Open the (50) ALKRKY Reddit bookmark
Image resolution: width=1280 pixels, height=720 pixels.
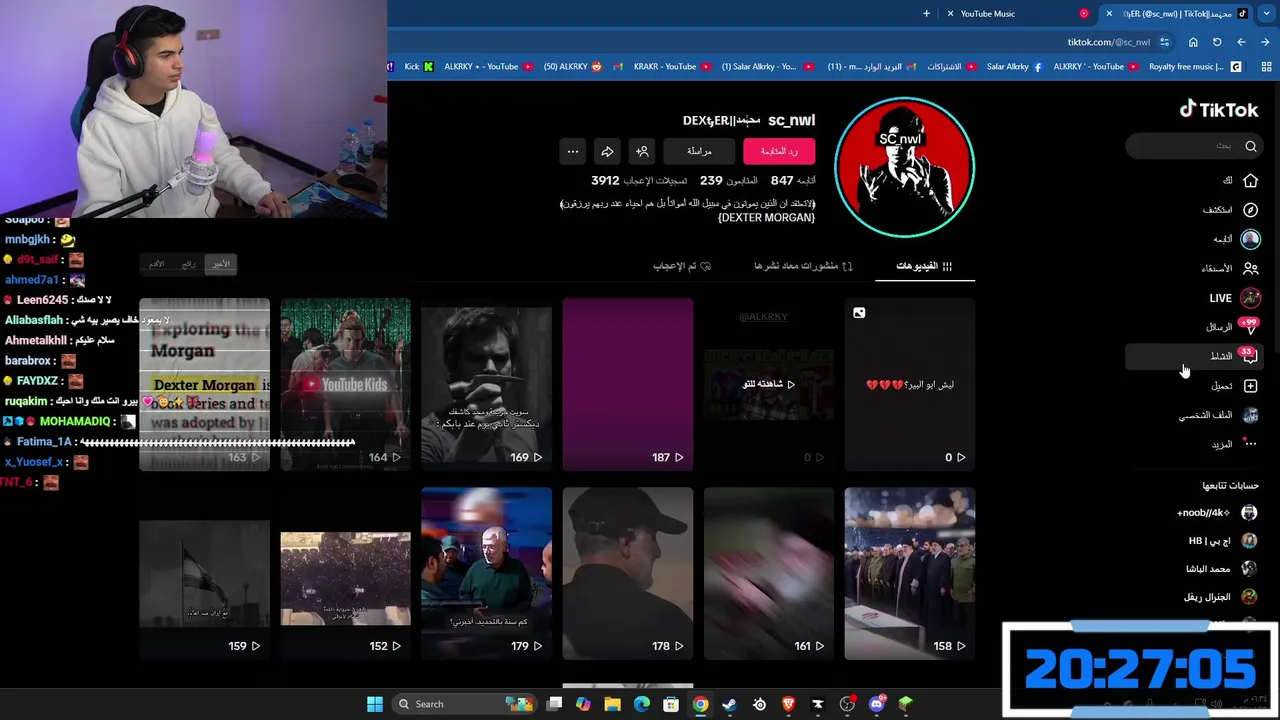tap(573, 67)
